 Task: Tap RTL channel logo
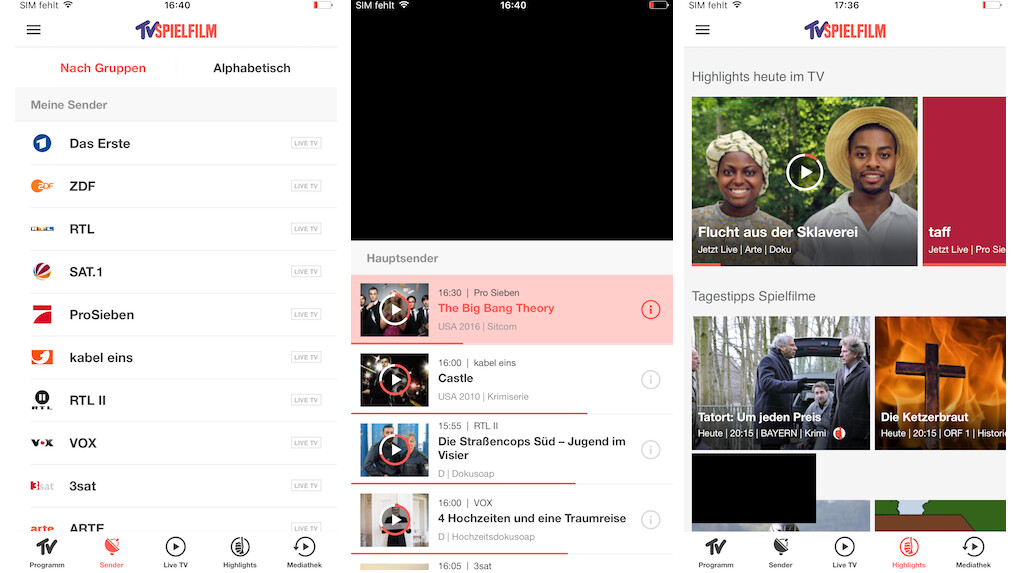pyautogui.click(x=42, y=229)
